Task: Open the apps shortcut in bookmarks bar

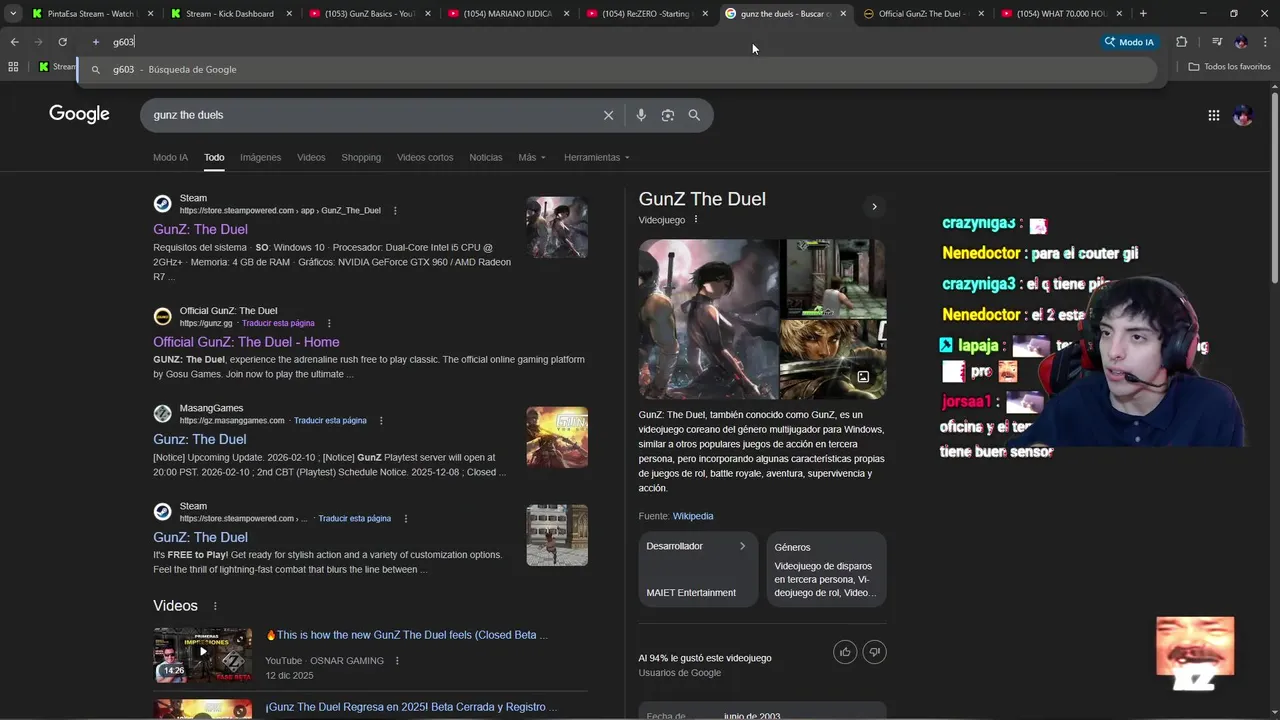Action: (13, 66)
